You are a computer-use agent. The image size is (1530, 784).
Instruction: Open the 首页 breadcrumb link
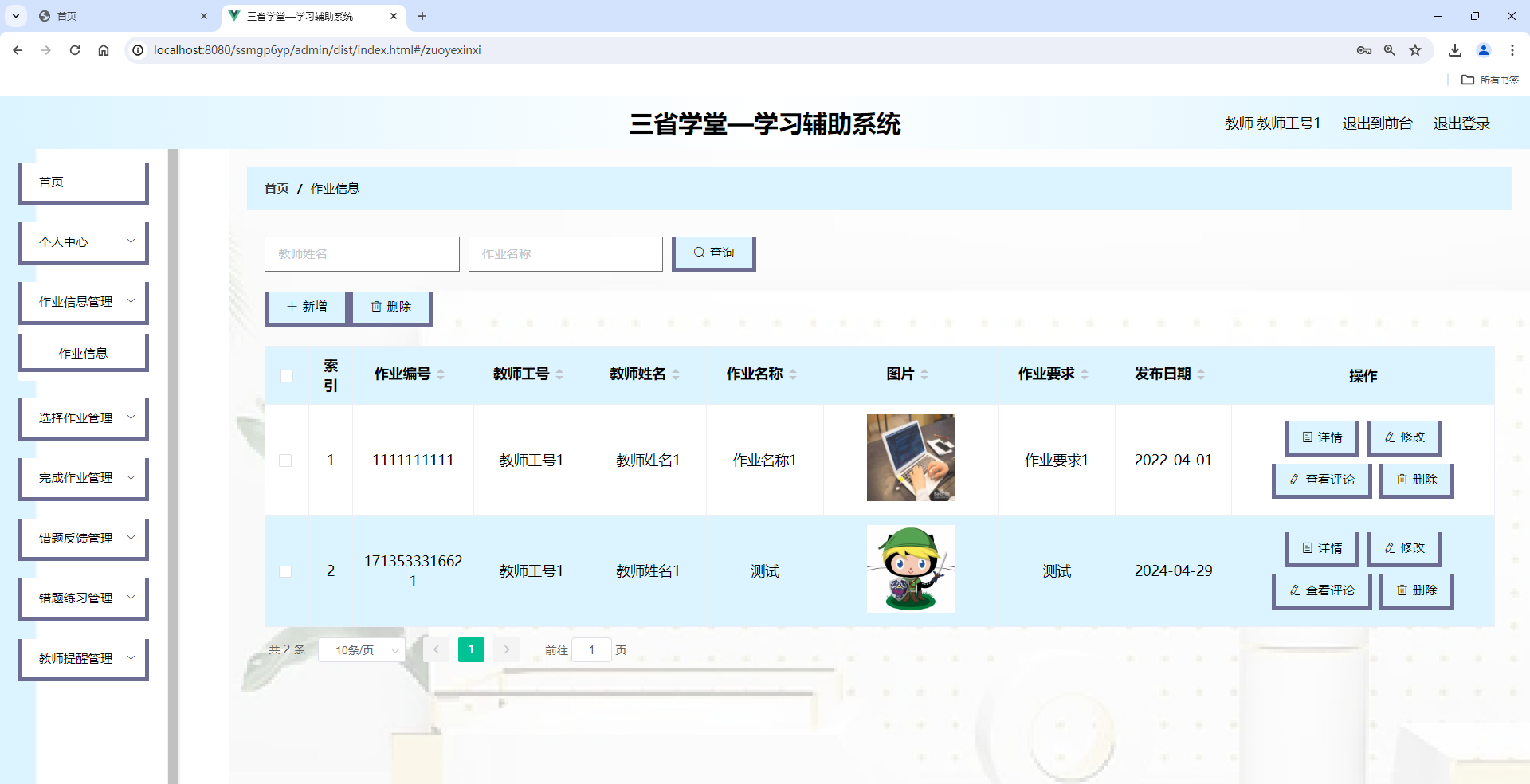pyautogui.click(x=276, y=188)
